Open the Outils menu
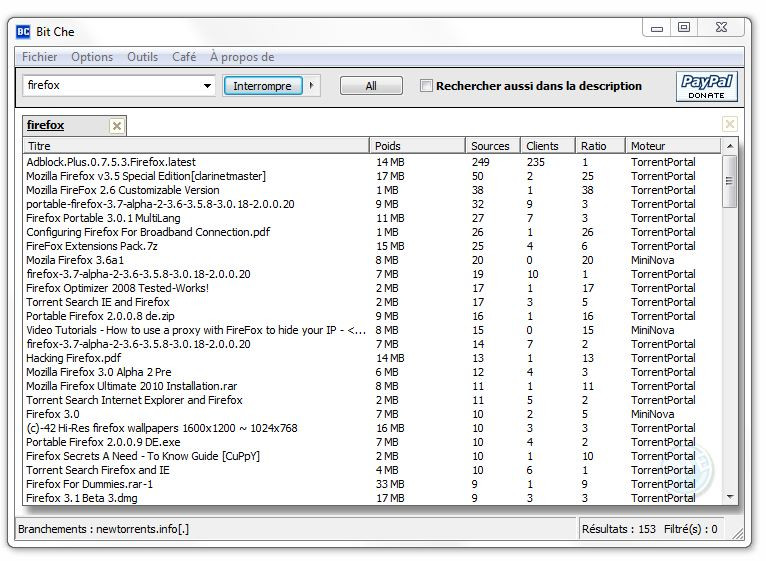This screenshot has width=766, height=561. [x=142, y=57]
